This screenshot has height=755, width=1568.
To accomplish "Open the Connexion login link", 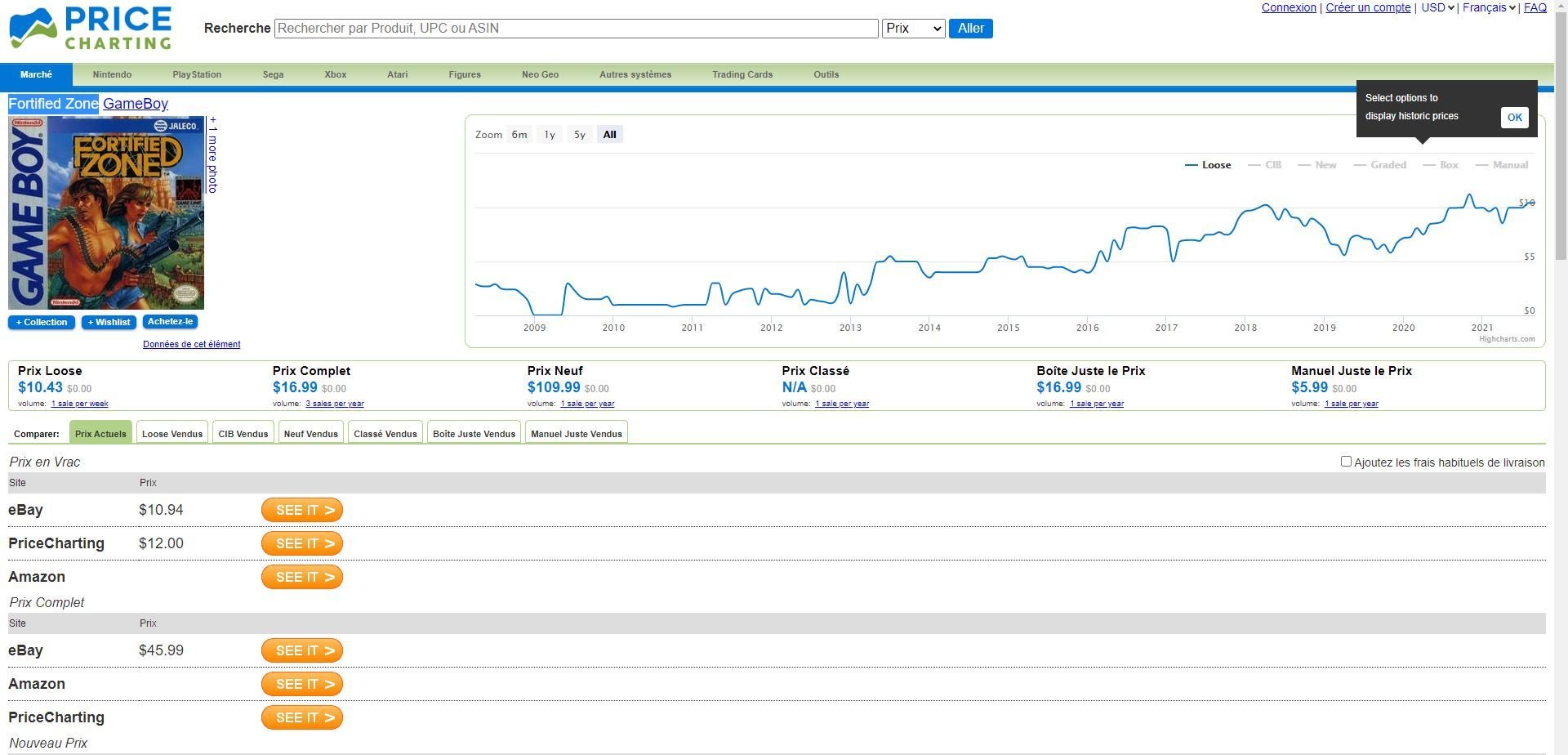I will [1288, 8].
